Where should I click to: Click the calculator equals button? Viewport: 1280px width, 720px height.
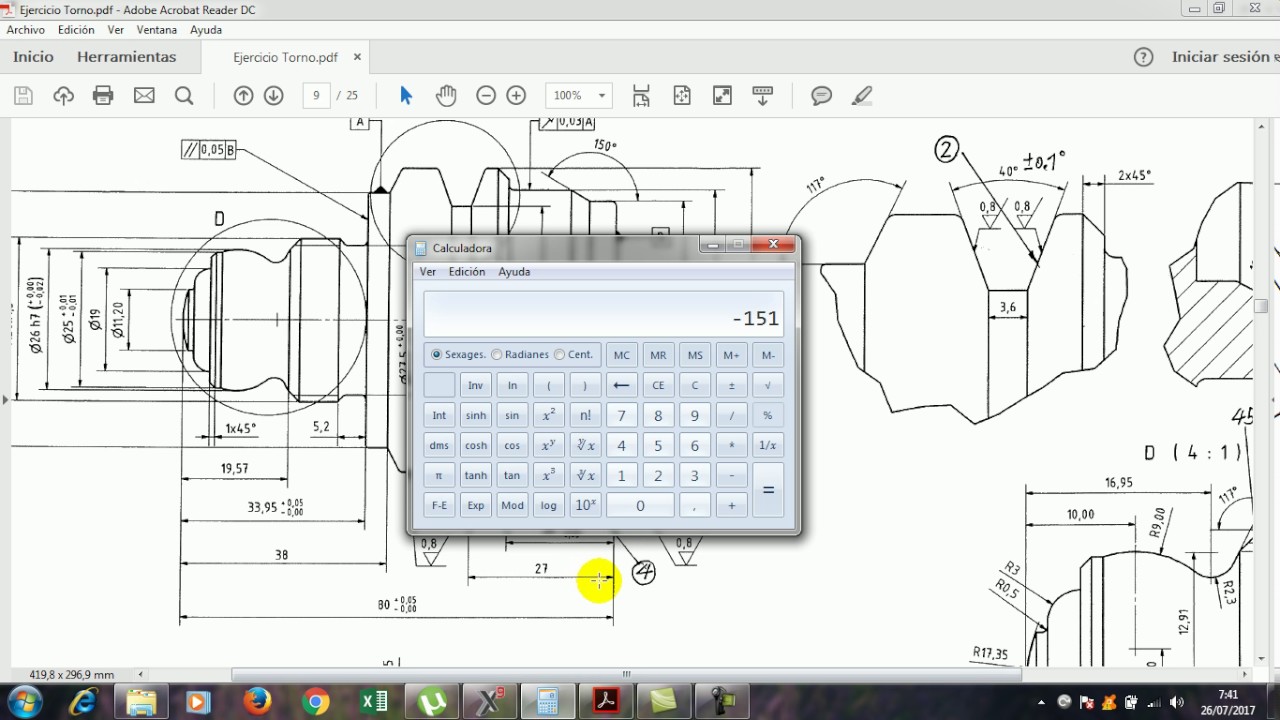pyautogui.click(x=768, y=490)
